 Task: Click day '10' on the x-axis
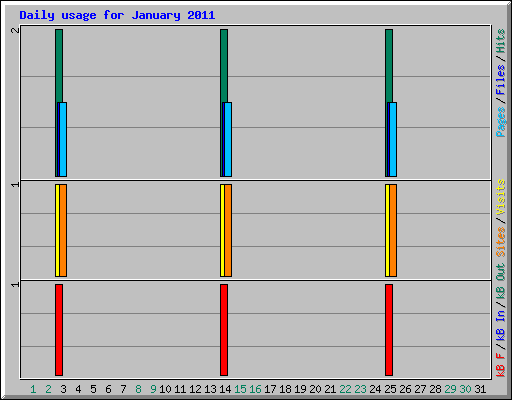click(x=165, y=389)
